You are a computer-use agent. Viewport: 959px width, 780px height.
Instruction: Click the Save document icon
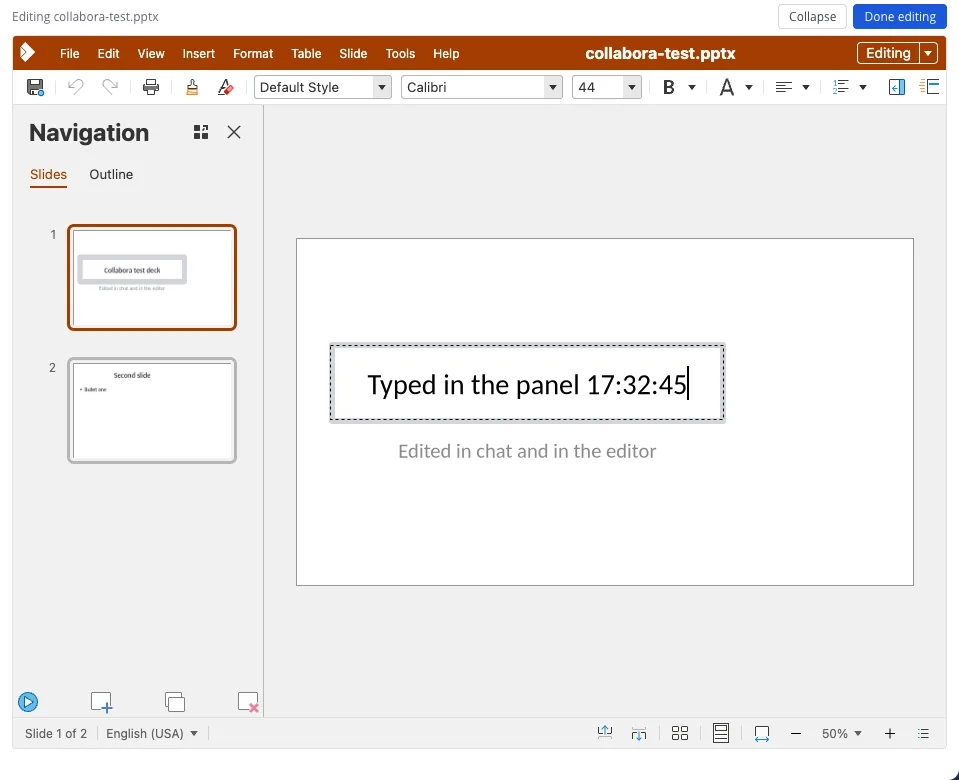[x=35, y=87]
